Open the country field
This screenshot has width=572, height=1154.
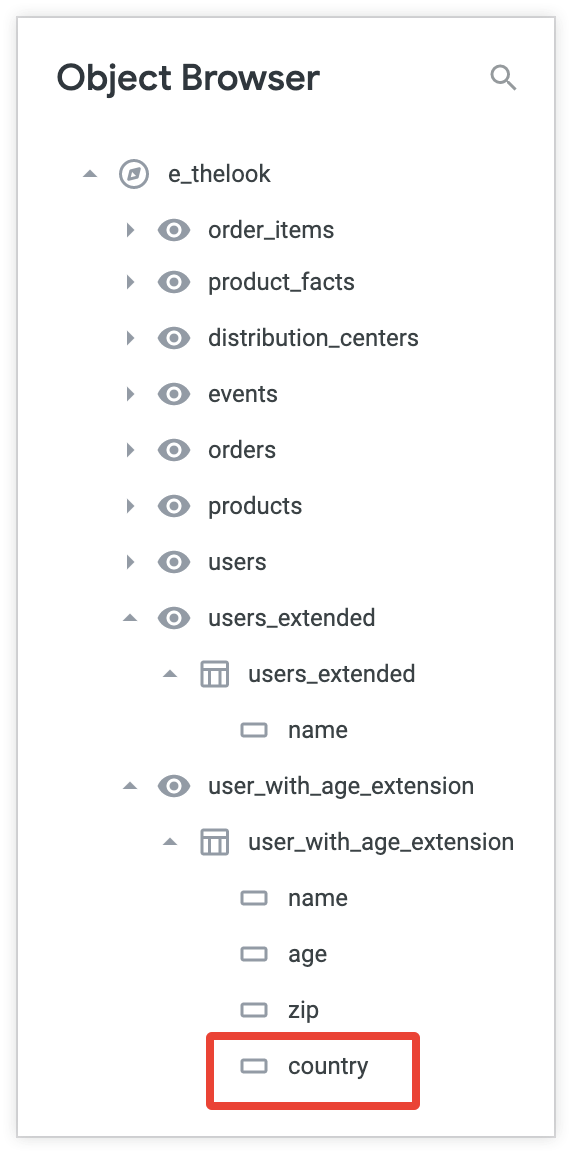tap(328, 1066)
